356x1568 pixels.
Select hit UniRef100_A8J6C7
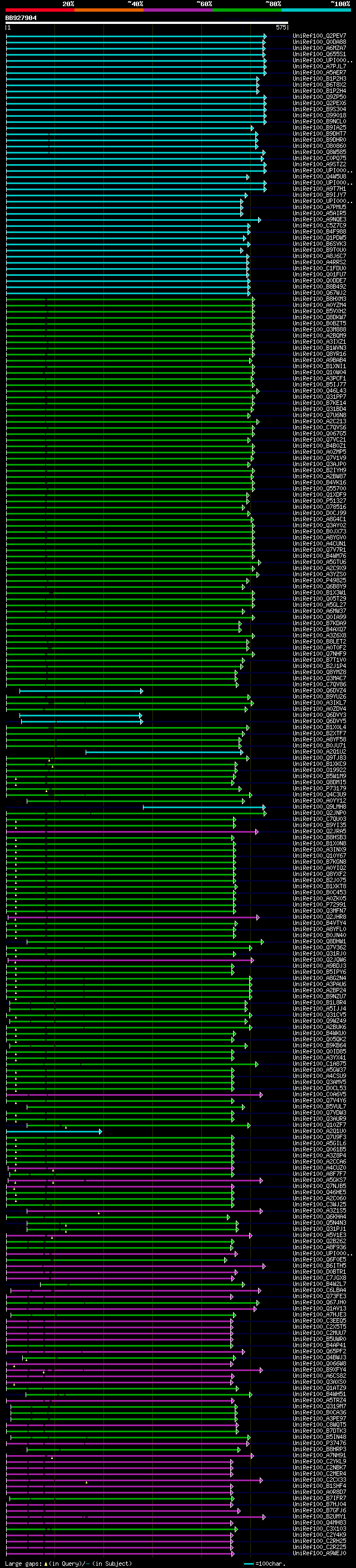(319, 256)
